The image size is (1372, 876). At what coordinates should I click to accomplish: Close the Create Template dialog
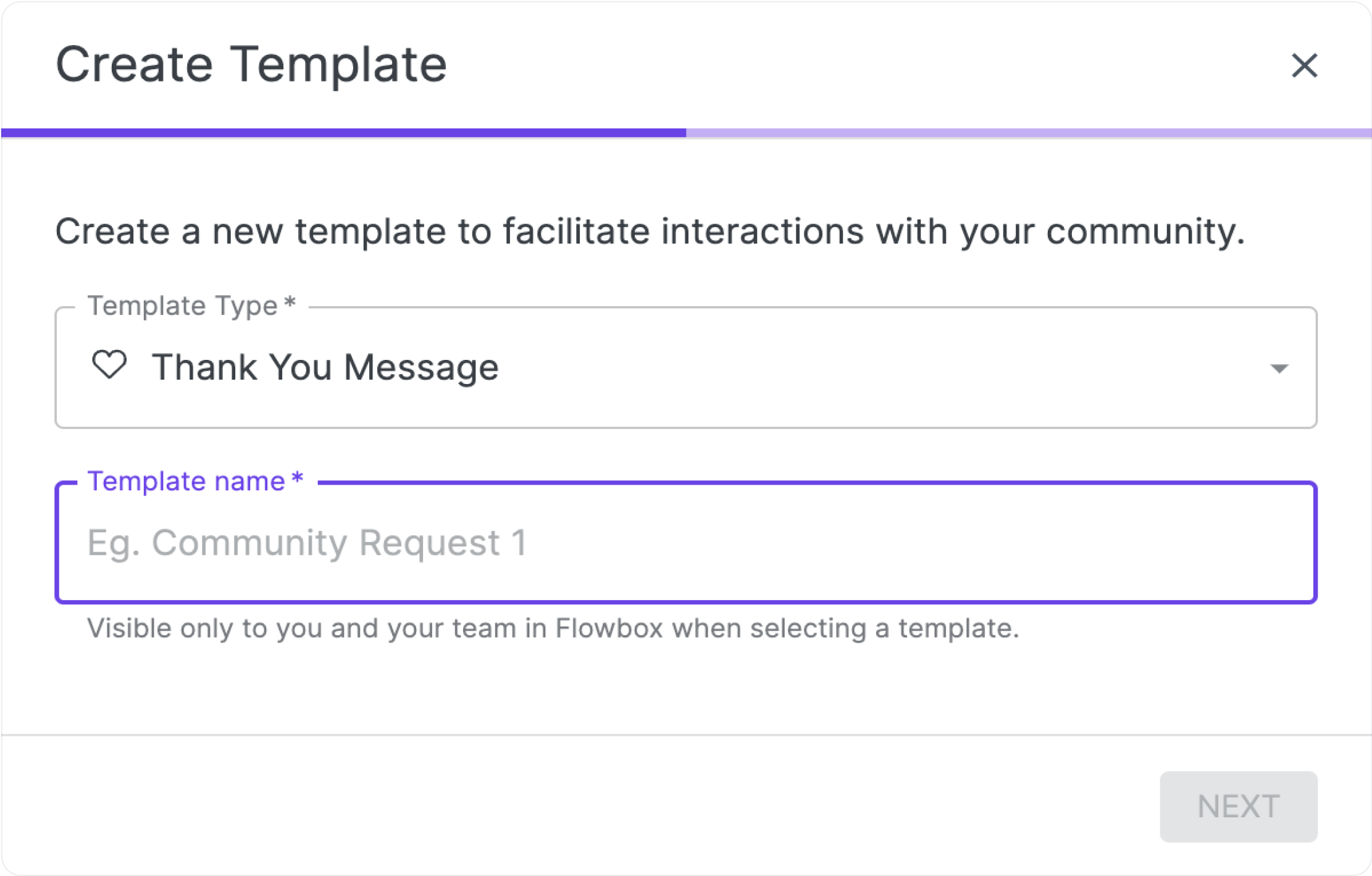tap(1304, 65)
